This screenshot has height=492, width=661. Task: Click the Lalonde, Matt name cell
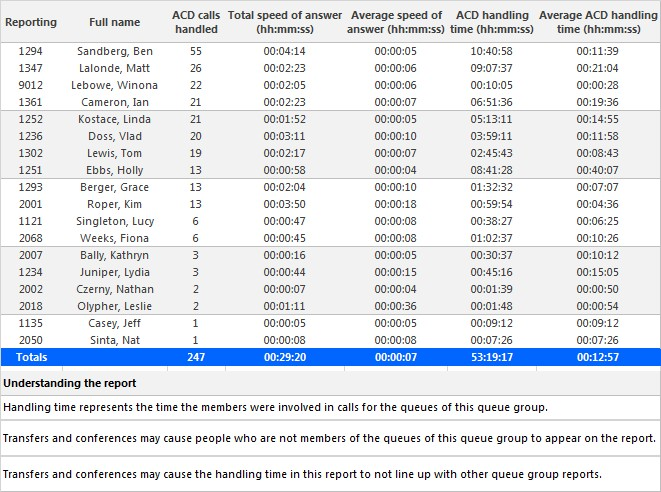[x=115, y=68]
